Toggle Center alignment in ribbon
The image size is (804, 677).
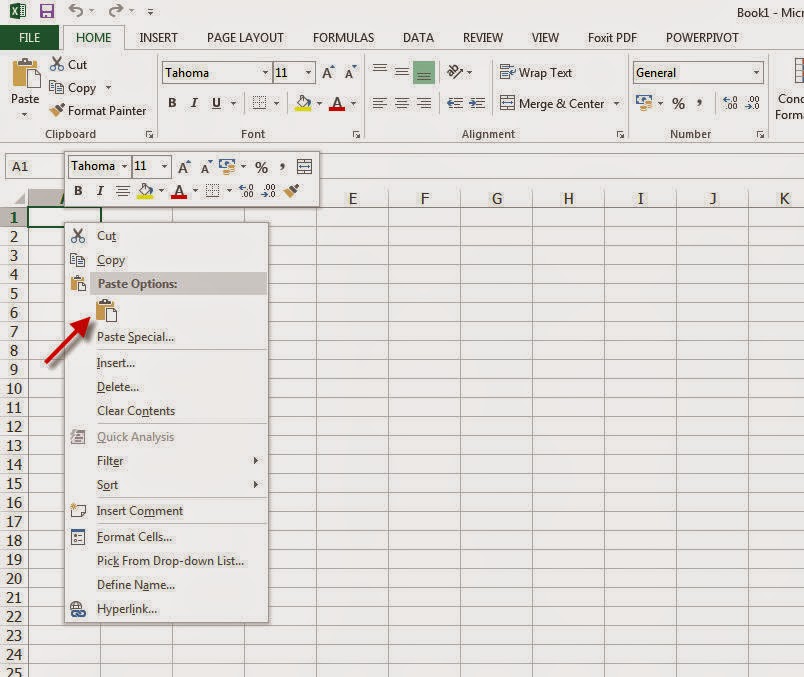401,103
